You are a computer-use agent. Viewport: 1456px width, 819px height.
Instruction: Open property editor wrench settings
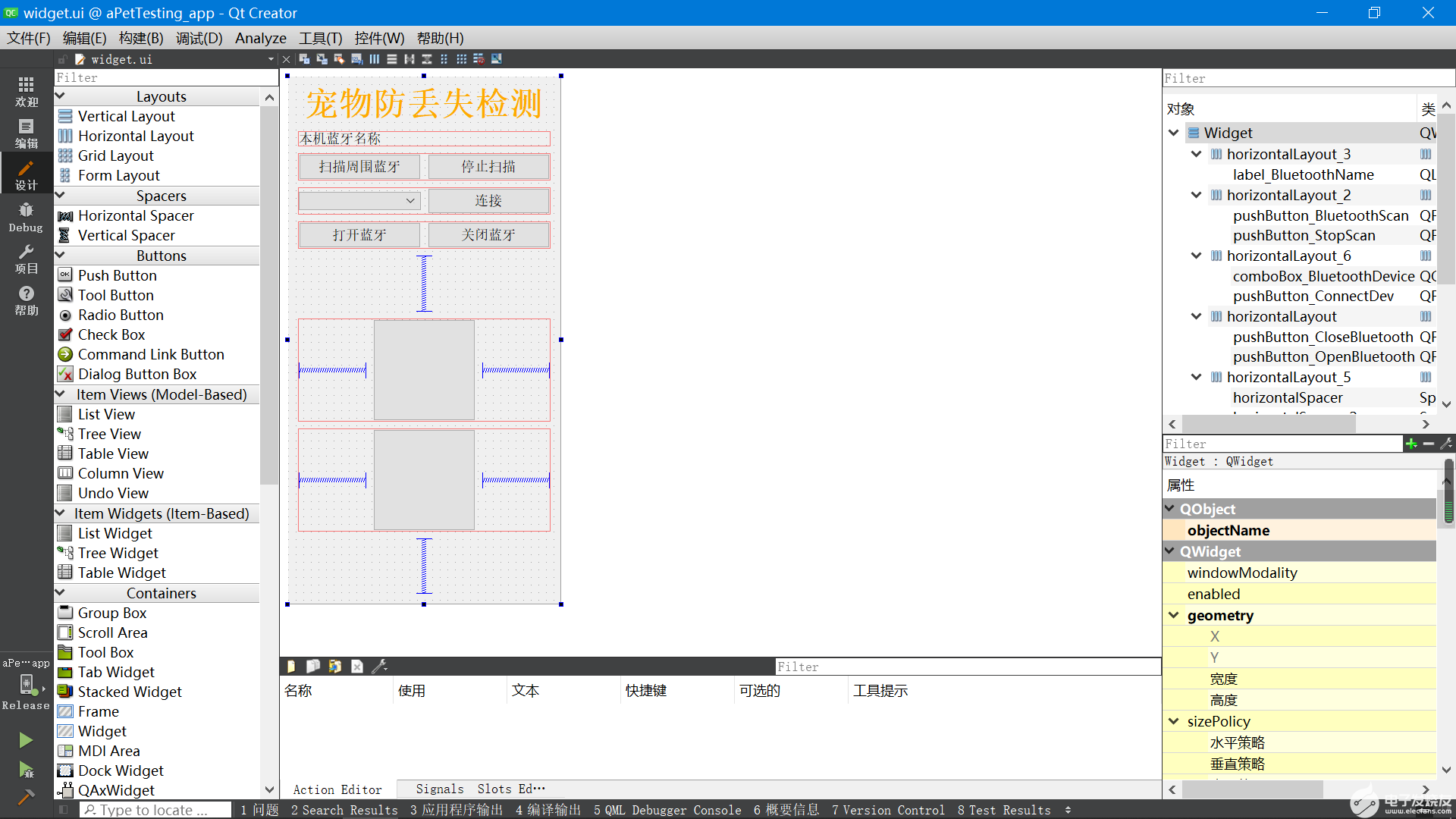[1446, 444]
